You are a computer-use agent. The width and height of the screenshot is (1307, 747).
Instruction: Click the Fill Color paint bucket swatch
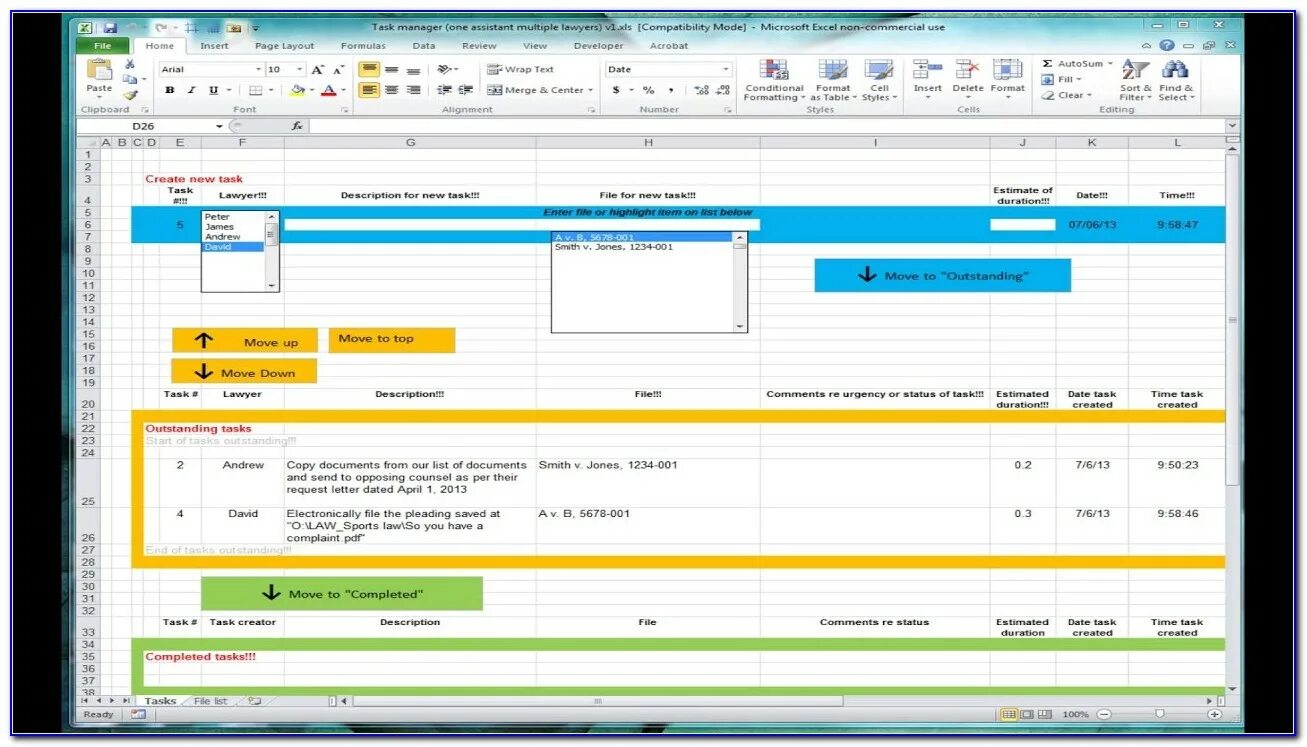coord(297,90)
